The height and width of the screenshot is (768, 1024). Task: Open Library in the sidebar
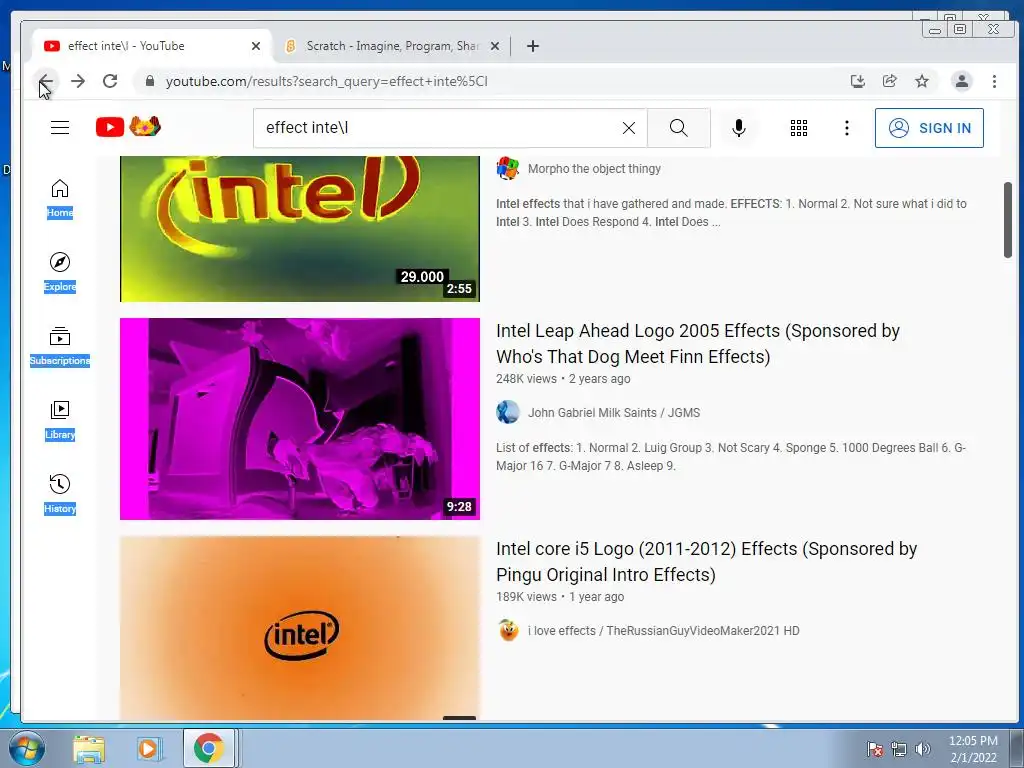coord(60,421)
